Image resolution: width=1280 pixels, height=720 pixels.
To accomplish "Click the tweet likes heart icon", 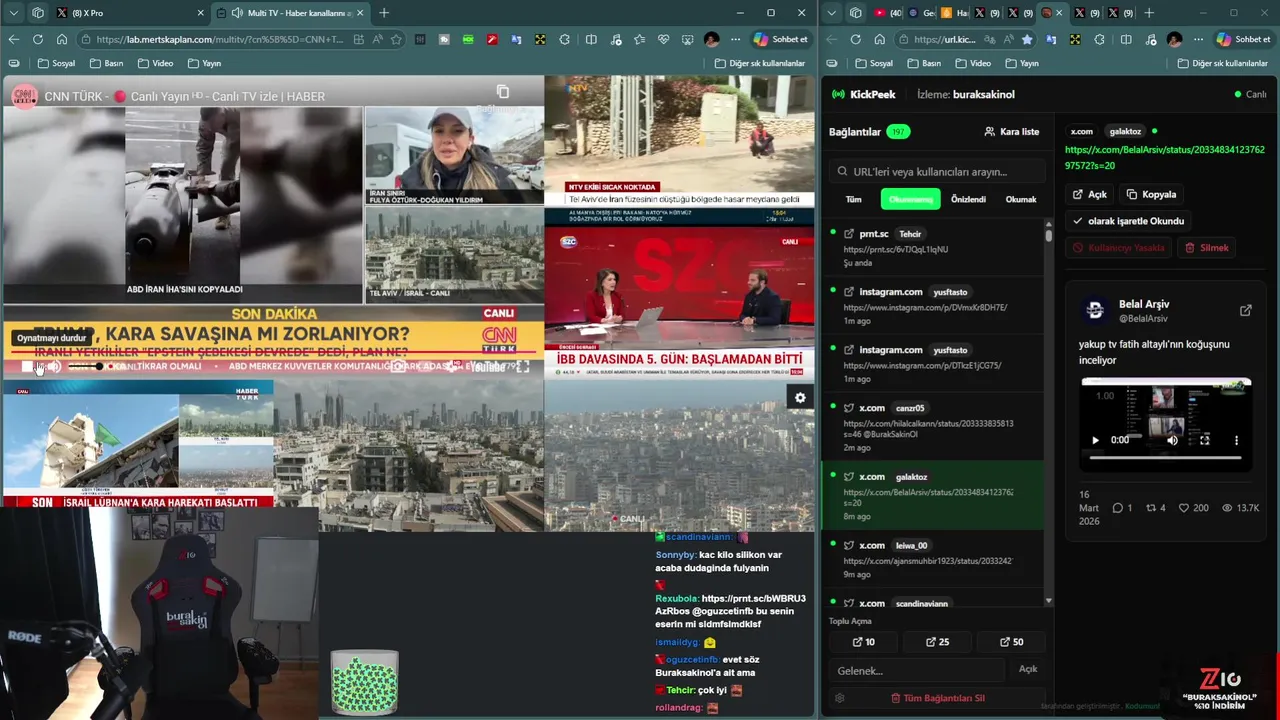I will [x=1184, y=508].
